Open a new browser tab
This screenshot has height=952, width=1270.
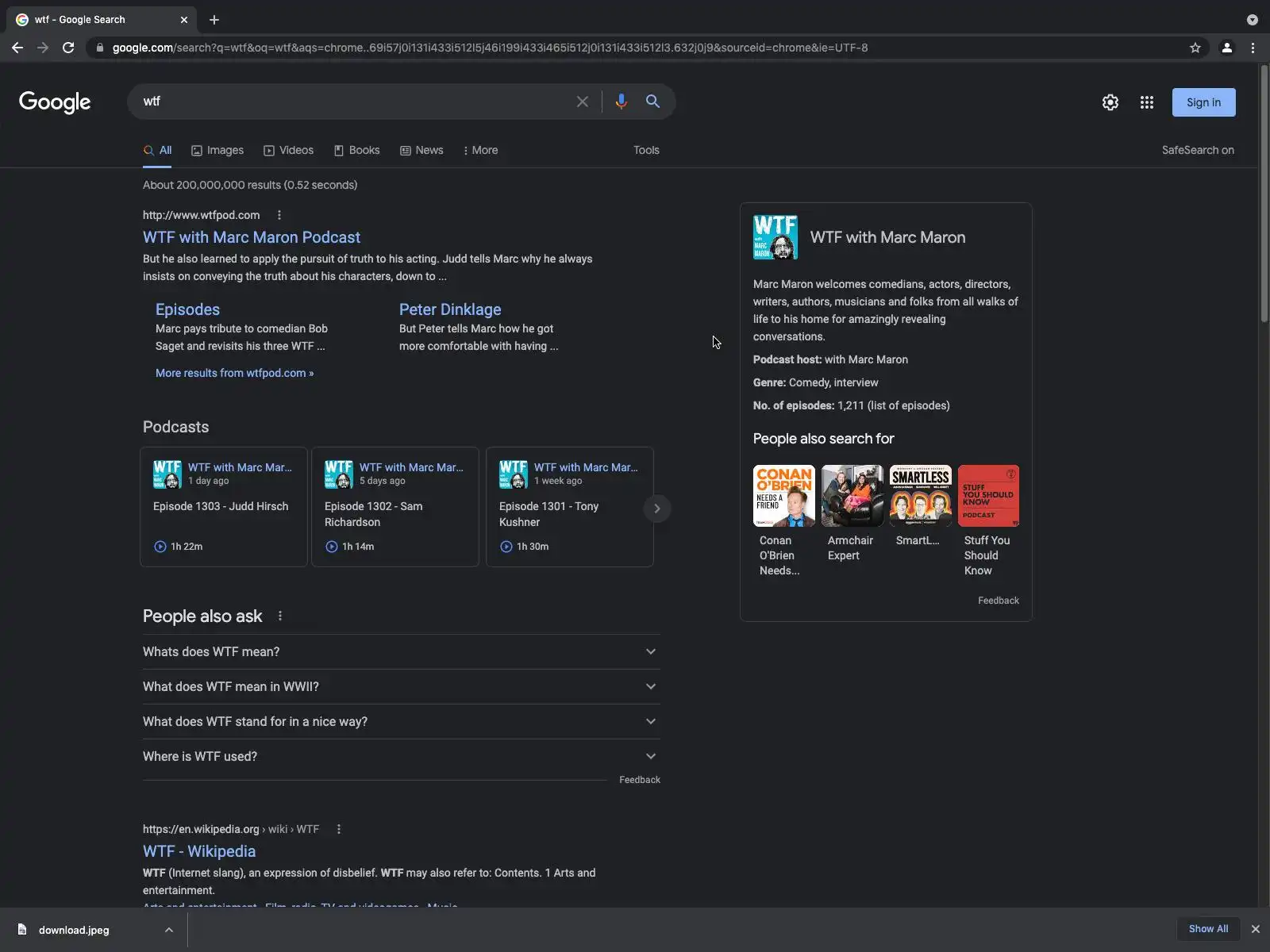coord(214,20)
